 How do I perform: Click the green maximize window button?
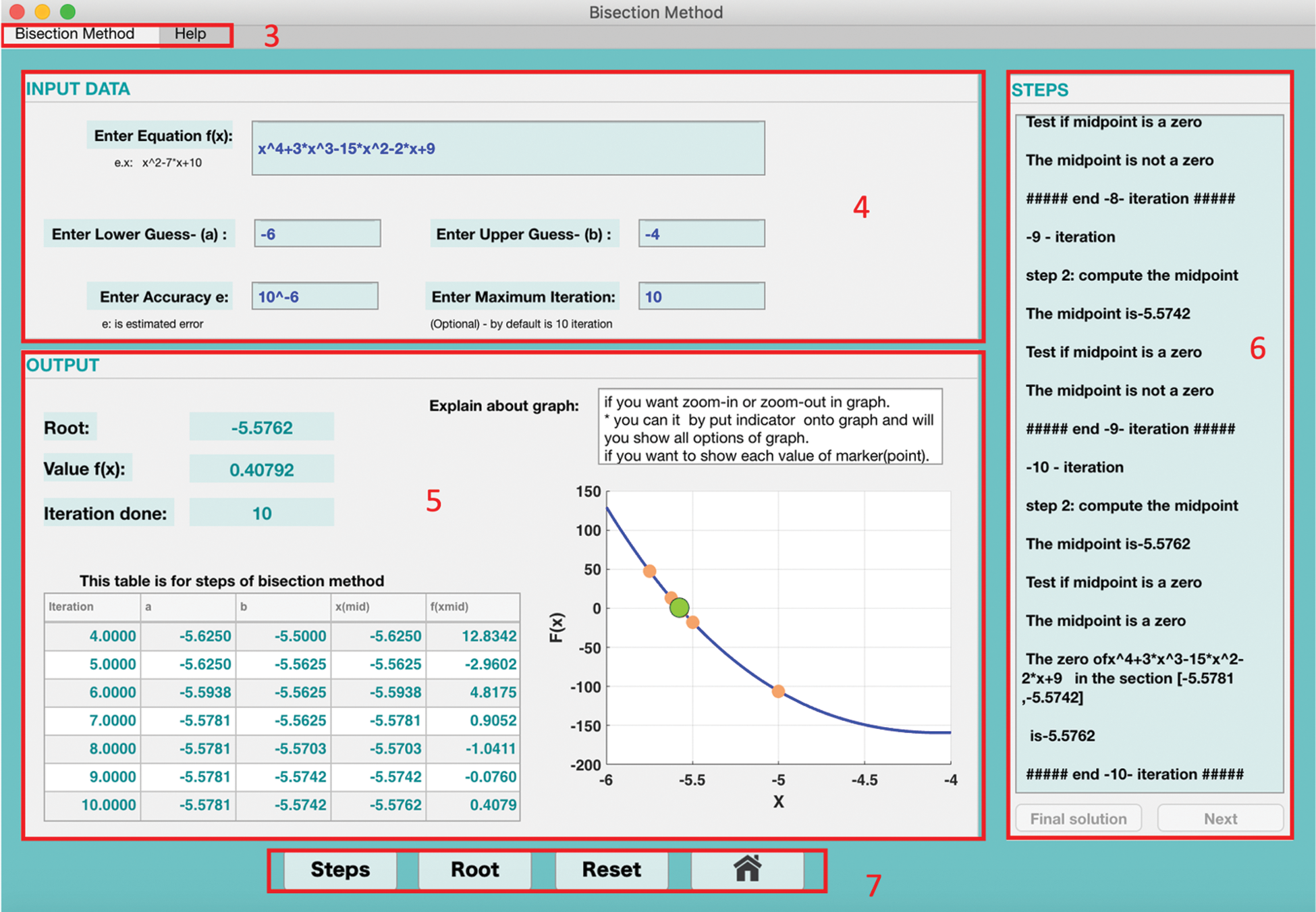67,11
